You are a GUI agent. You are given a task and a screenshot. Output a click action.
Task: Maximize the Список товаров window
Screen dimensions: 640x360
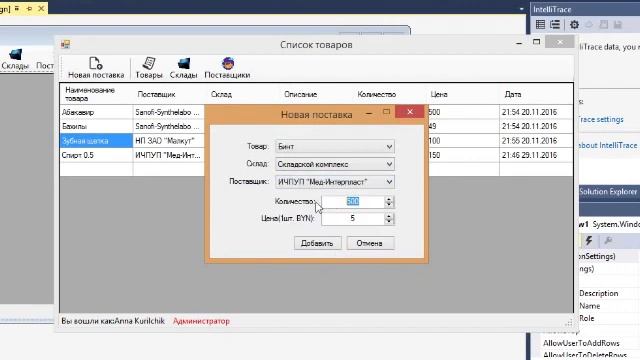536,42
